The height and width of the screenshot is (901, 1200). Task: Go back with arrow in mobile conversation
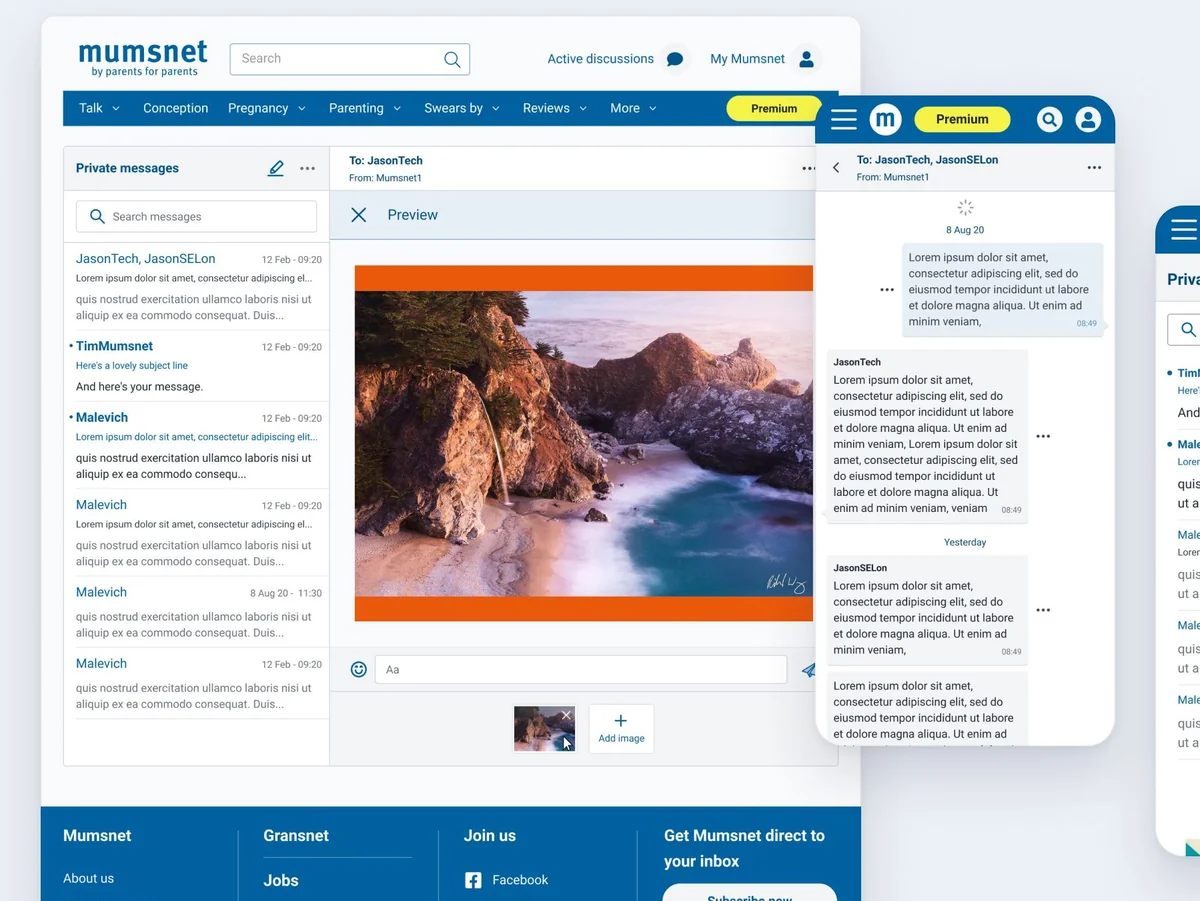tap(836, 168)
